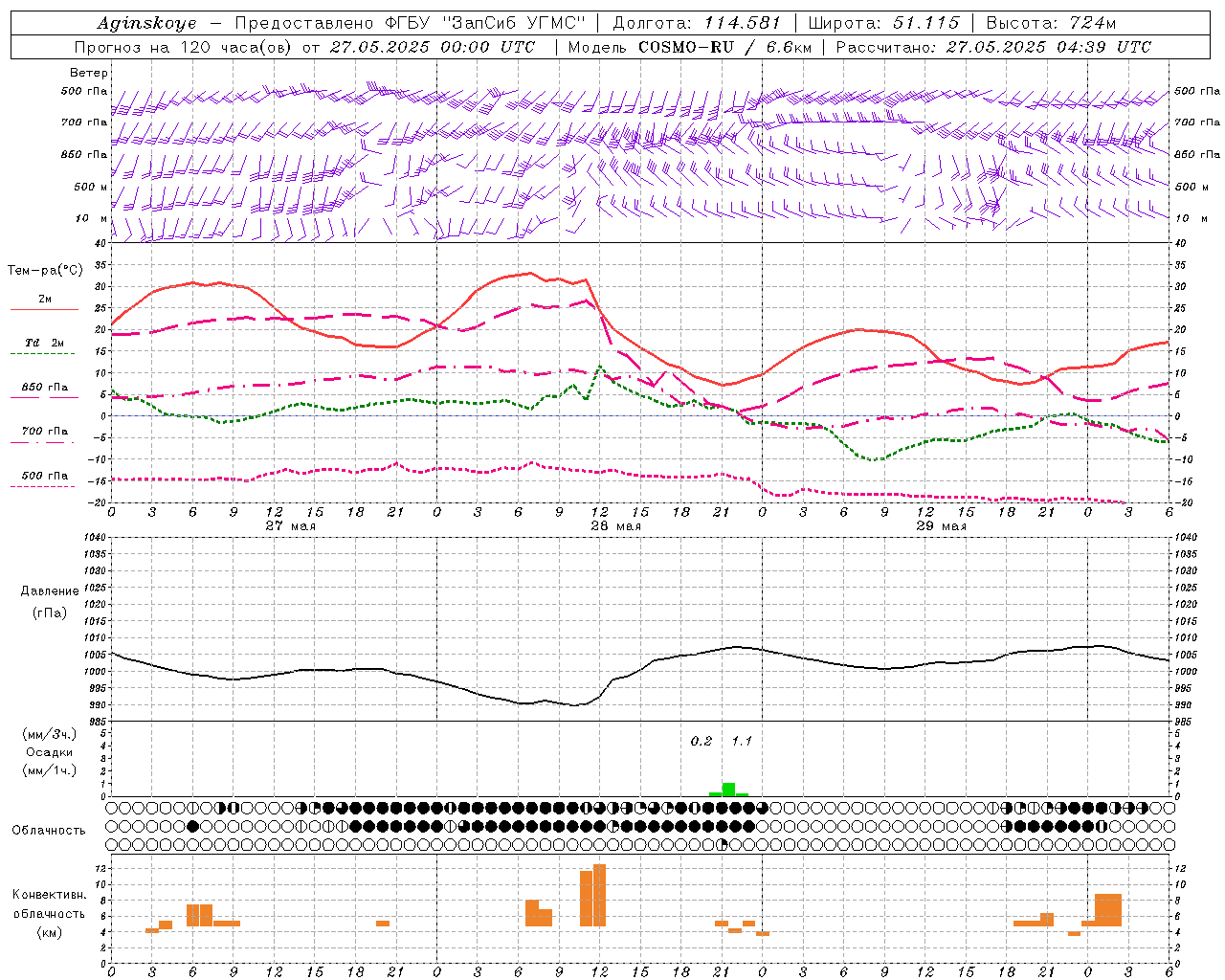Click the "Ветер" wind panel label

tap(89, 73)
